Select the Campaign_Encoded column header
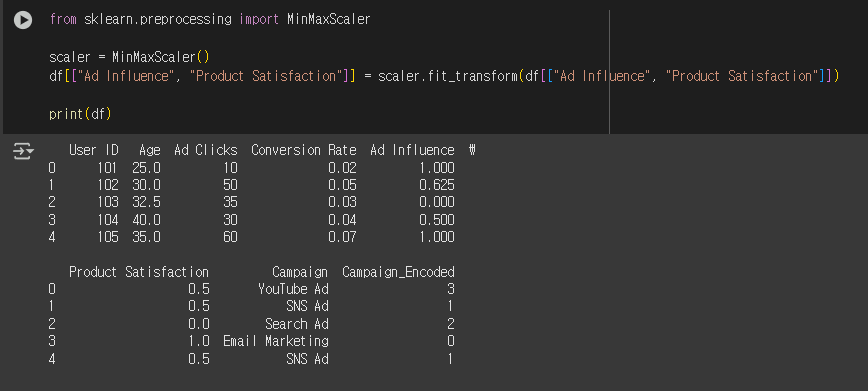Screen dimensions: 868x391 [x=398, y=272]
